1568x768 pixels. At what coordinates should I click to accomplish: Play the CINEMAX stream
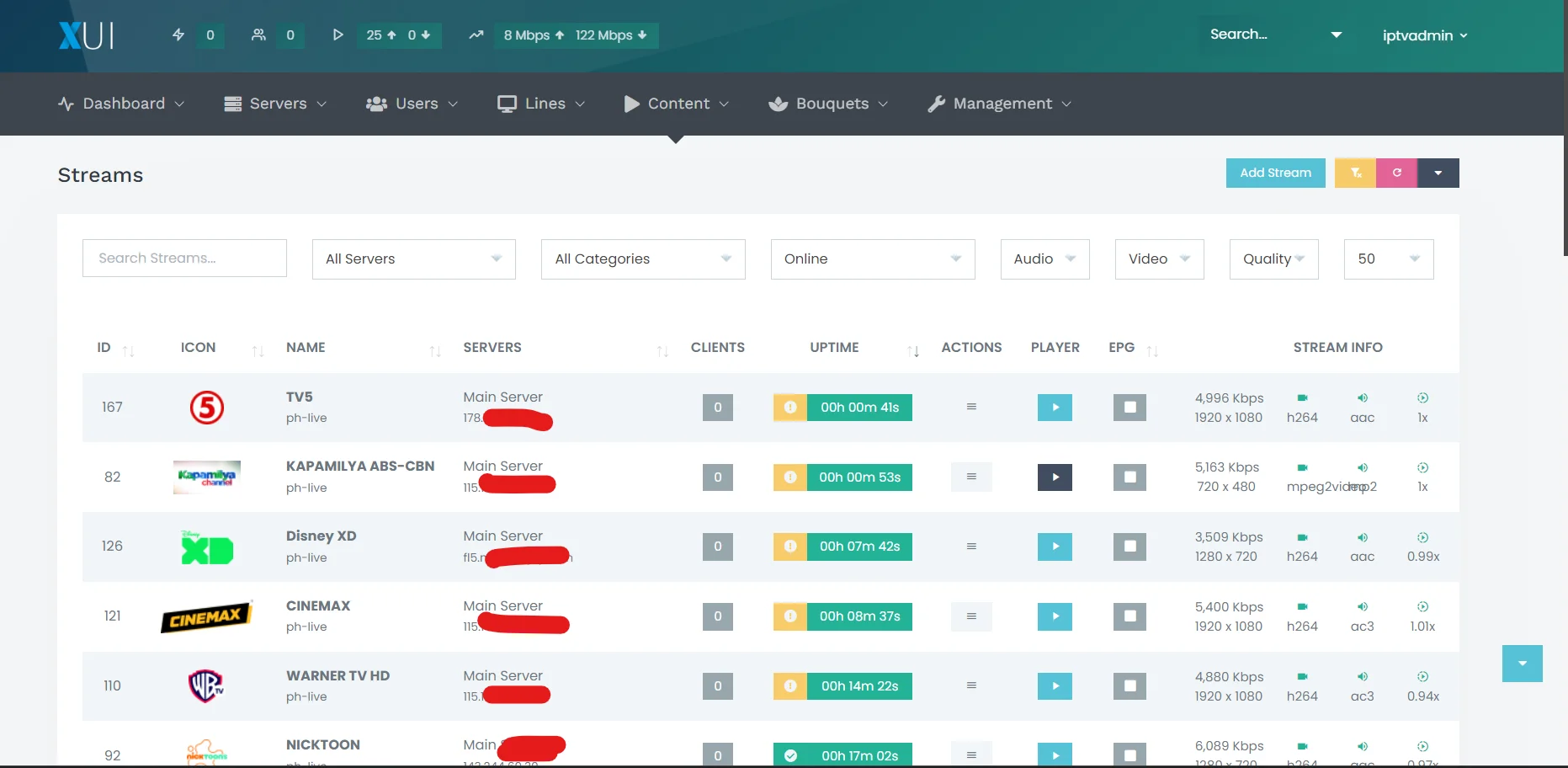click(1055, 616)
